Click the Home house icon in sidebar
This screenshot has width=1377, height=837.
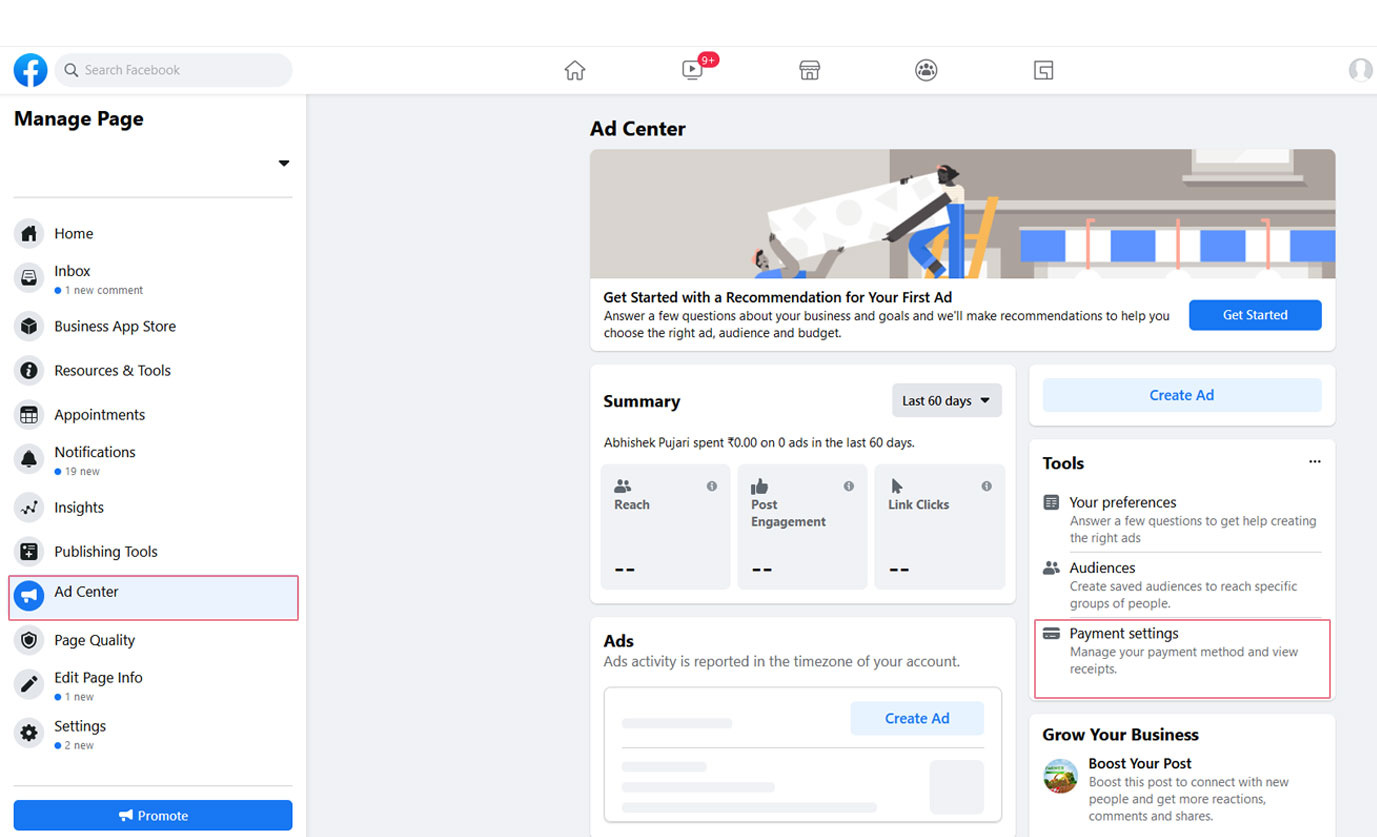29,234
